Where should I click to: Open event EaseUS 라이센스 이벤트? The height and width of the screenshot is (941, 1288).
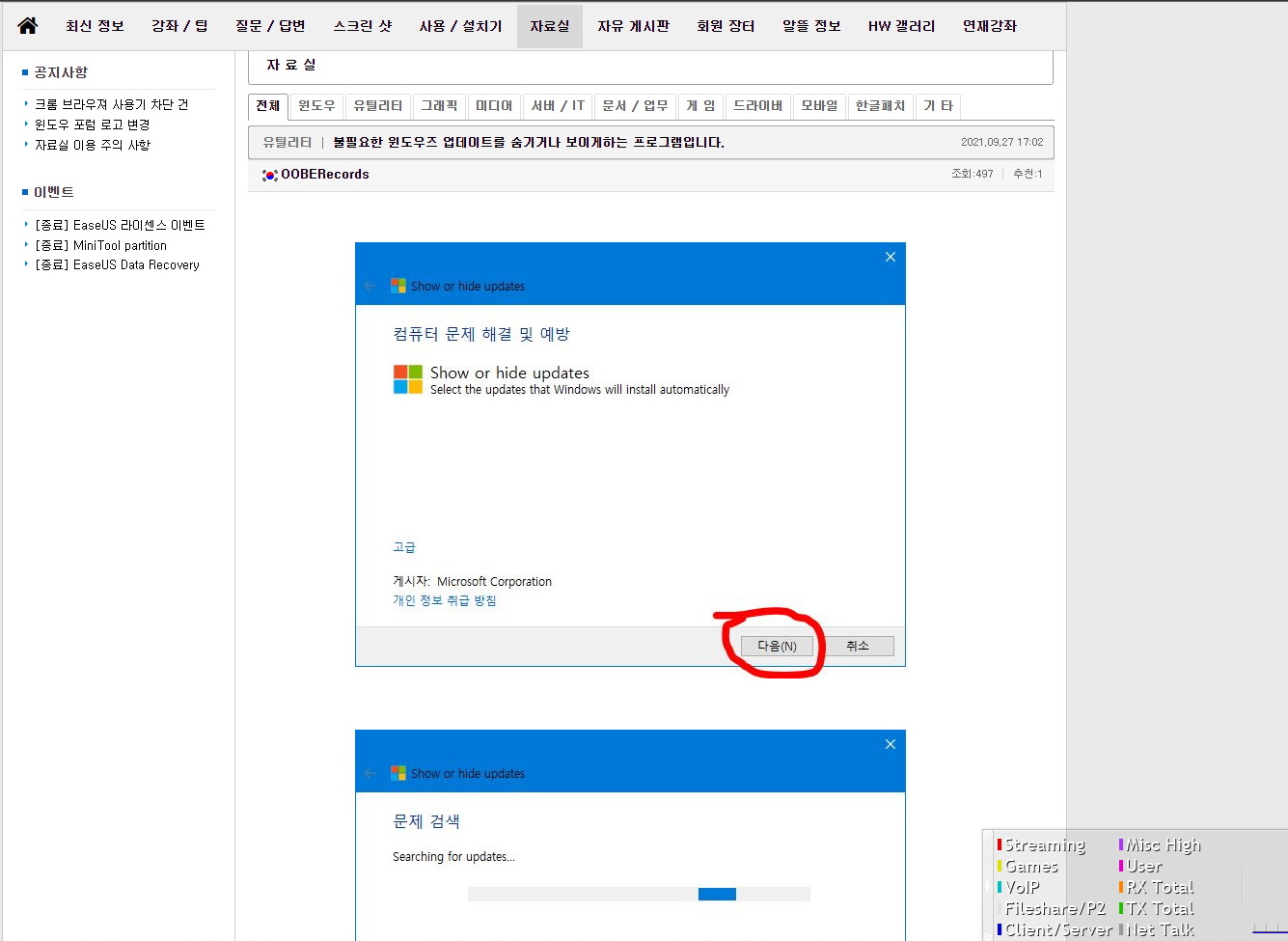pos(120,225)
